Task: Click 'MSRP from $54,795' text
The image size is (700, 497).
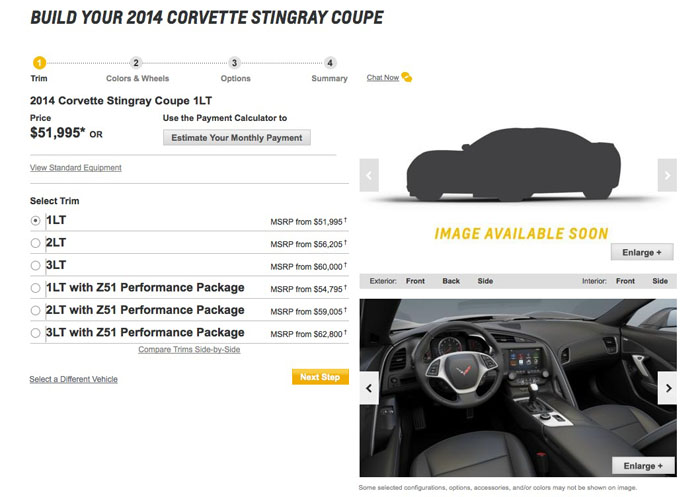Action: 308,289
